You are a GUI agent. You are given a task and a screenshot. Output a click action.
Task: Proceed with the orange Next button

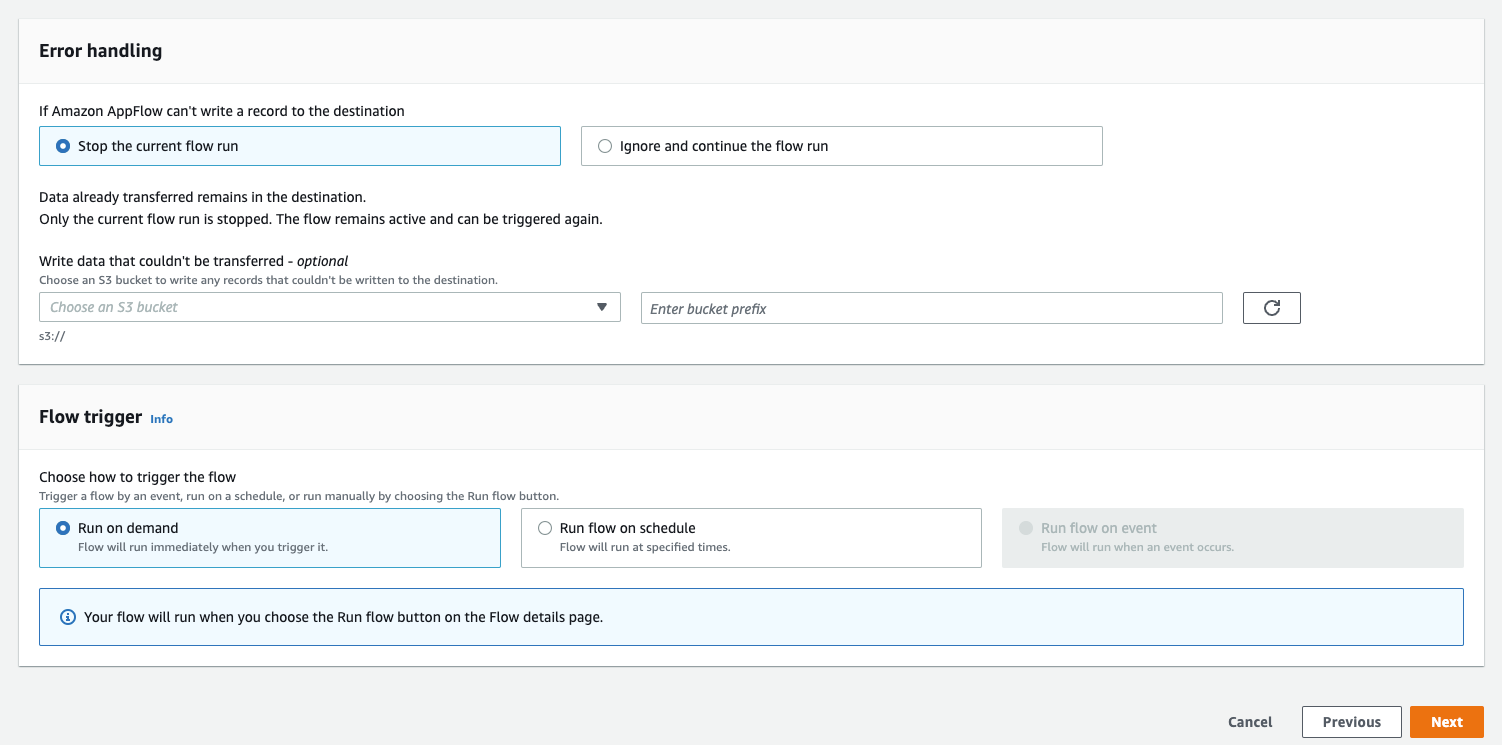1446,722
